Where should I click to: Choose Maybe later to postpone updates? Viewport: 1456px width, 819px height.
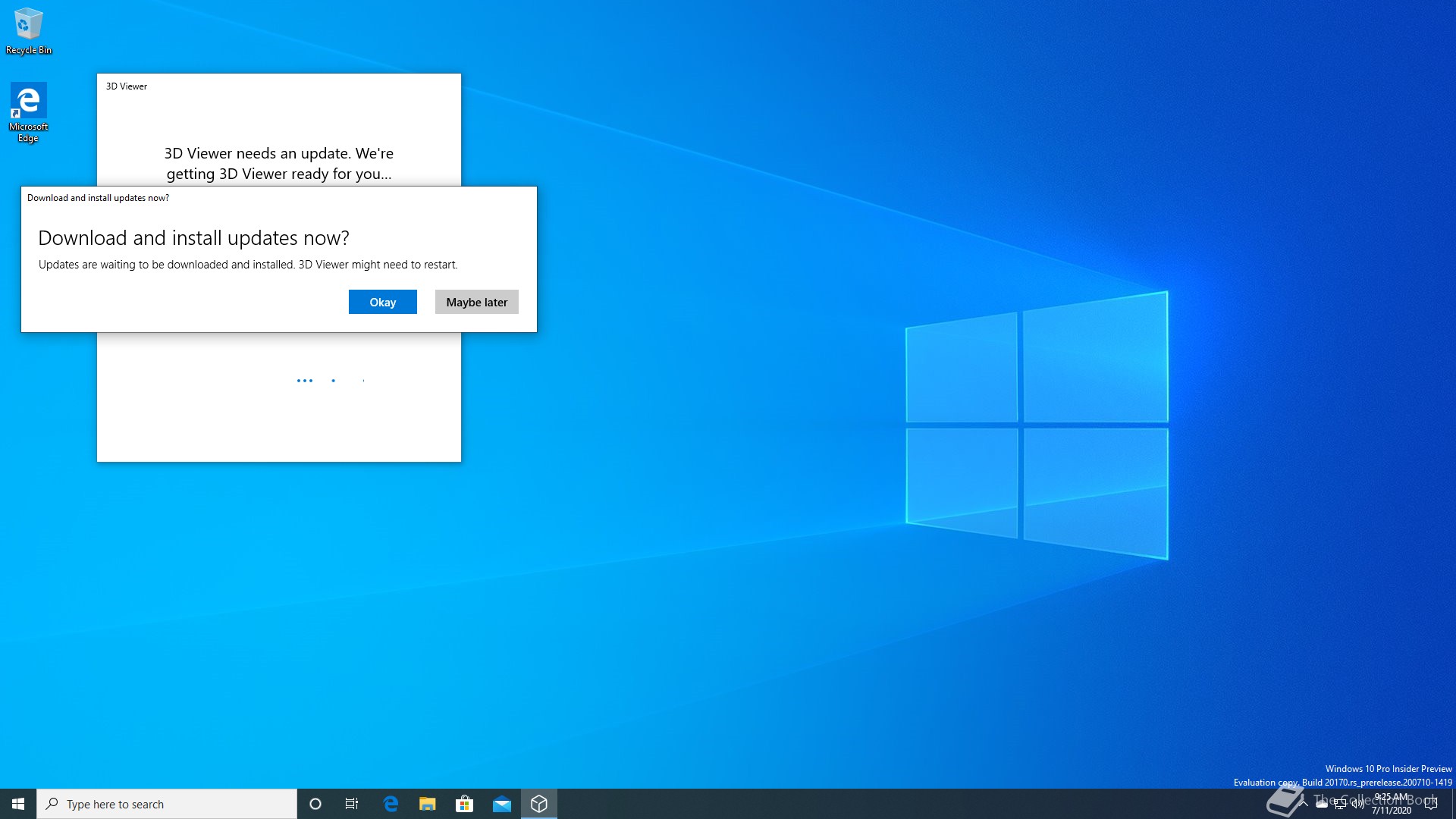(476, 302)
